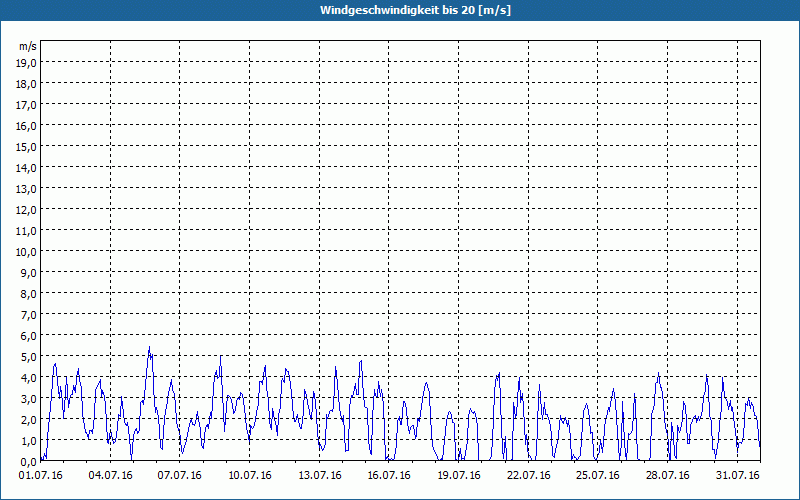Select the 10,0 y-axis value
This screenshot has width=800, height=500.
point(28,252)
